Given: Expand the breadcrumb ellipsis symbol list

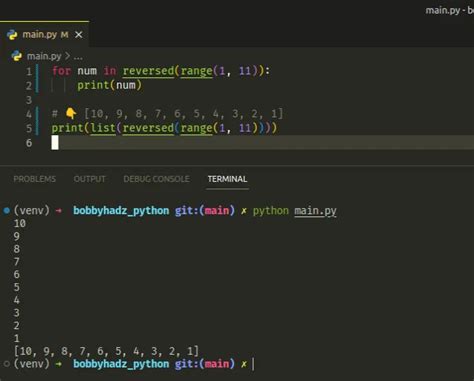Looking at the screenshot, I should [78, 57].
